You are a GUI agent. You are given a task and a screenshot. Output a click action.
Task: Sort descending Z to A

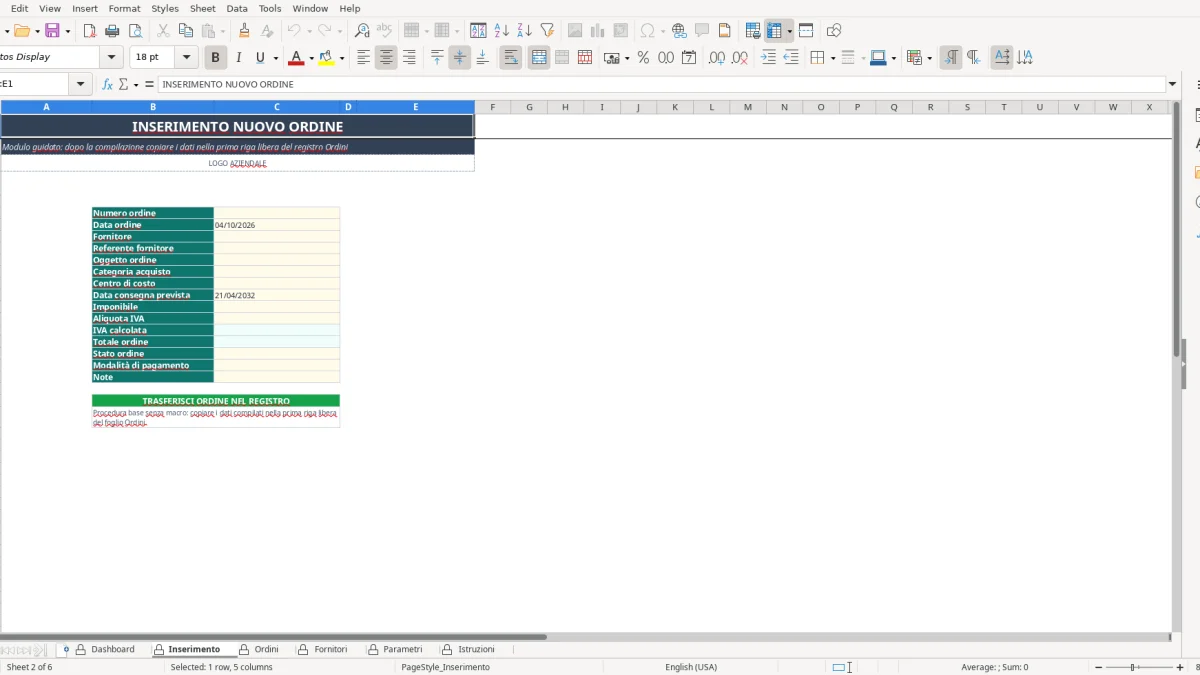click(524, 31)
